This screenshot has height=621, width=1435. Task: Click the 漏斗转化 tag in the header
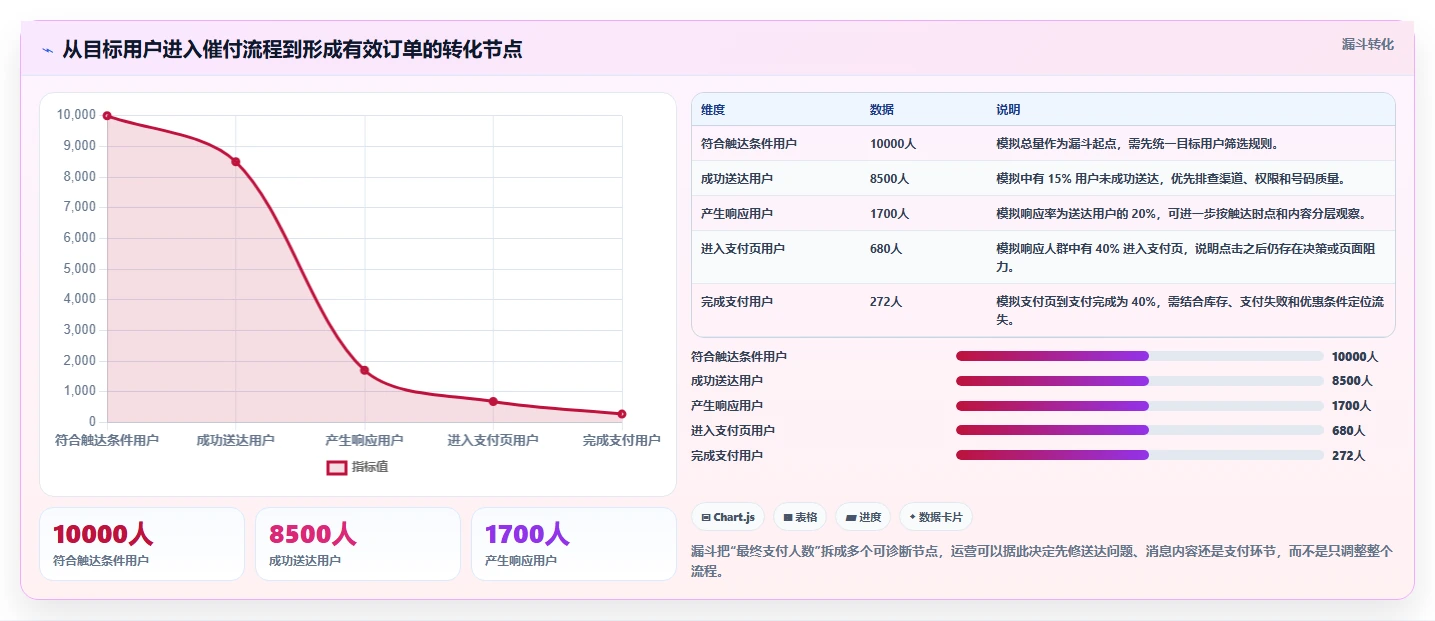[1367, 44]
